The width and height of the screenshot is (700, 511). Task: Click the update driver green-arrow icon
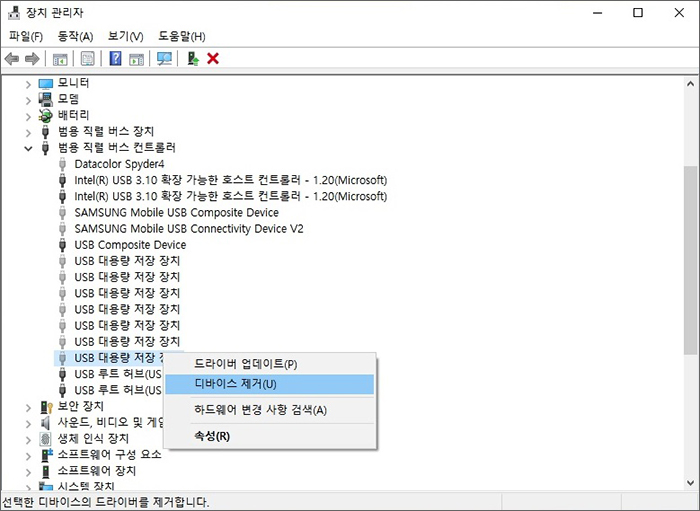point(192,59)
